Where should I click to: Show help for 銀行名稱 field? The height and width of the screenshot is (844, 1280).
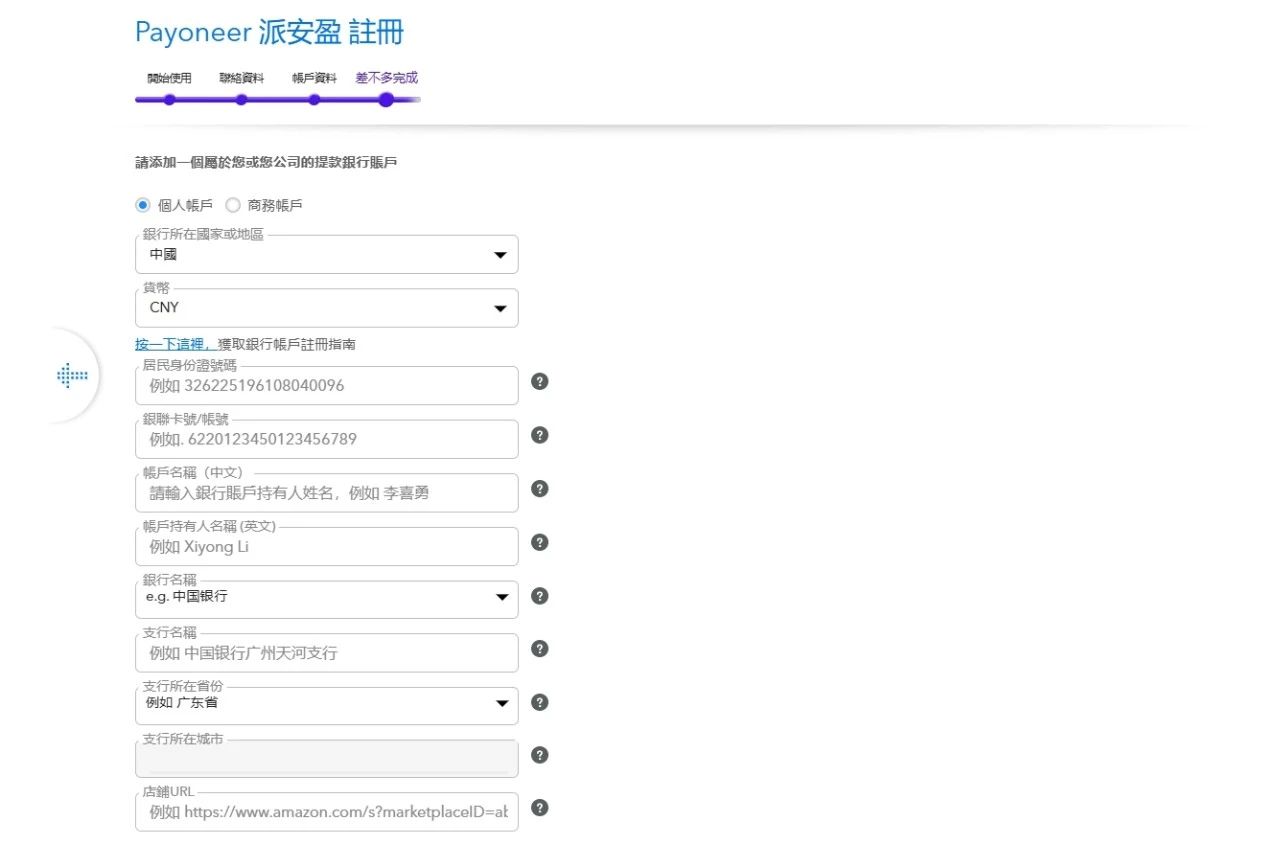pos(539,595)
